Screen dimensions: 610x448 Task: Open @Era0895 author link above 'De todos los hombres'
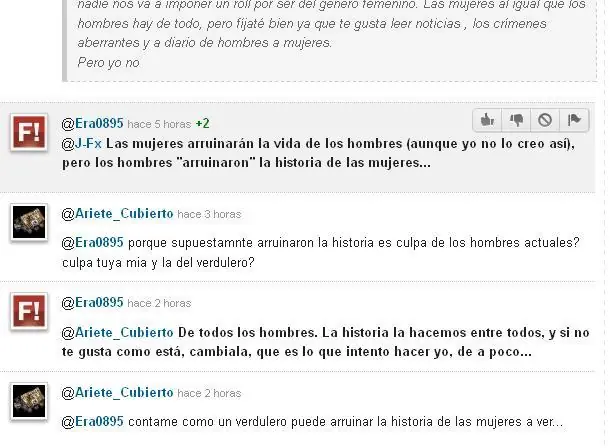tap(93, 303)
